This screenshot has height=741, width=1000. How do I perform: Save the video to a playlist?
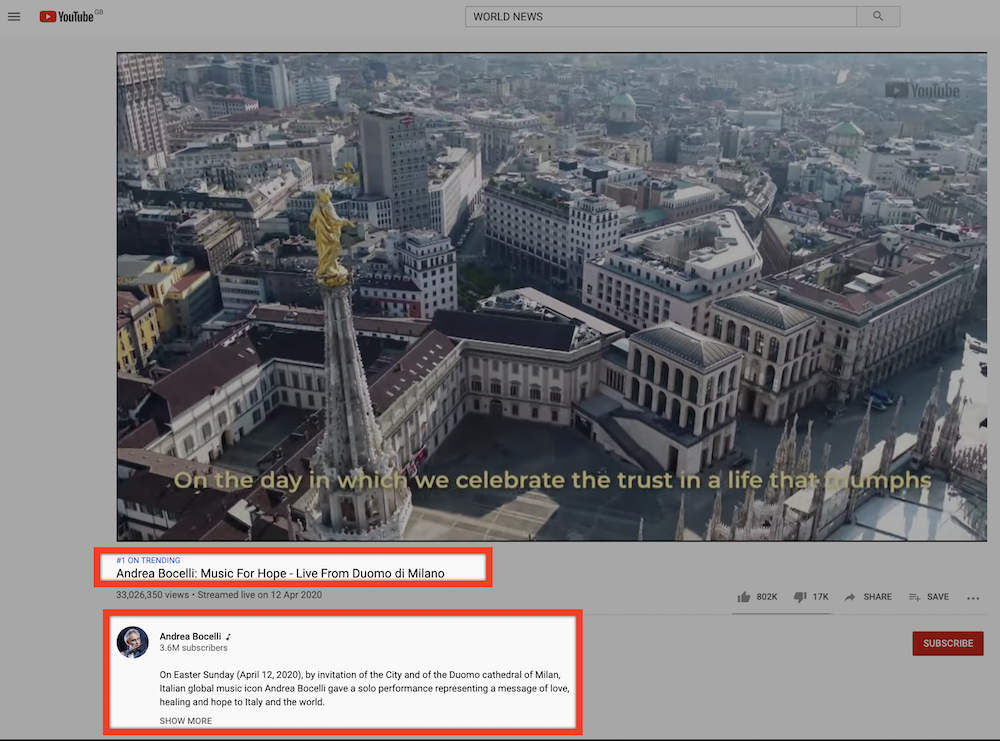tap(929, 597)
